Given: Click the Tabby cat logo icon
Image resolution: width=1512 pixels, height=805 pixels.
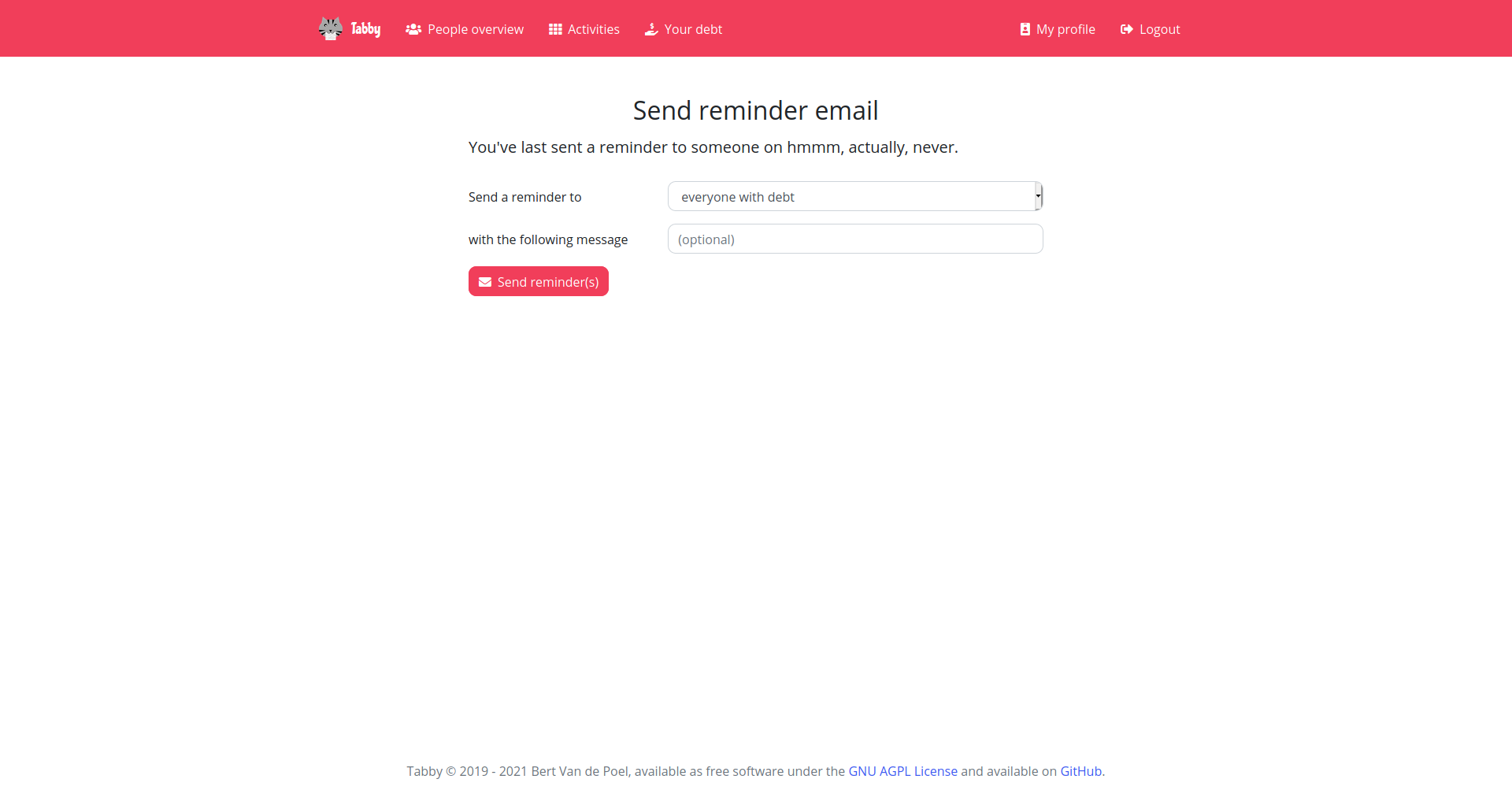Looking at the screenshot, I should coord(331,28).
